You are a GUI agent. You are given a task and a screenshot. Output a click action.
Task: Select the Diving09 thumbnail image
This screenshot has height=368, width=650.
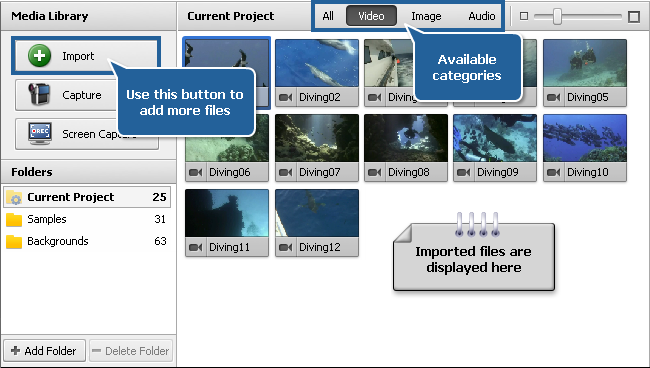coord(495,138)
